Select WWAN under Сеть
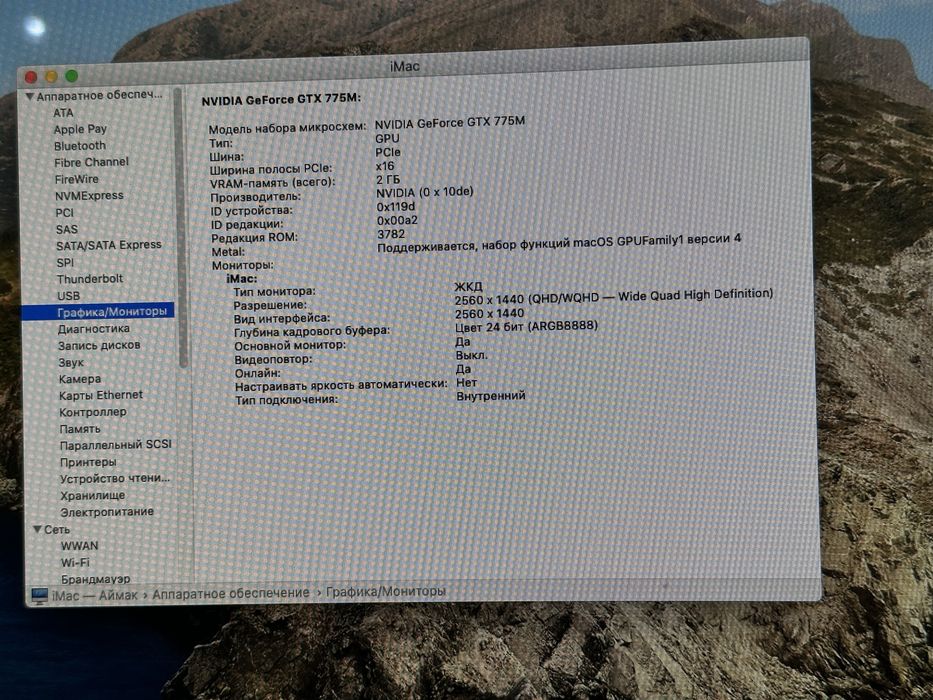 (79, 546)
